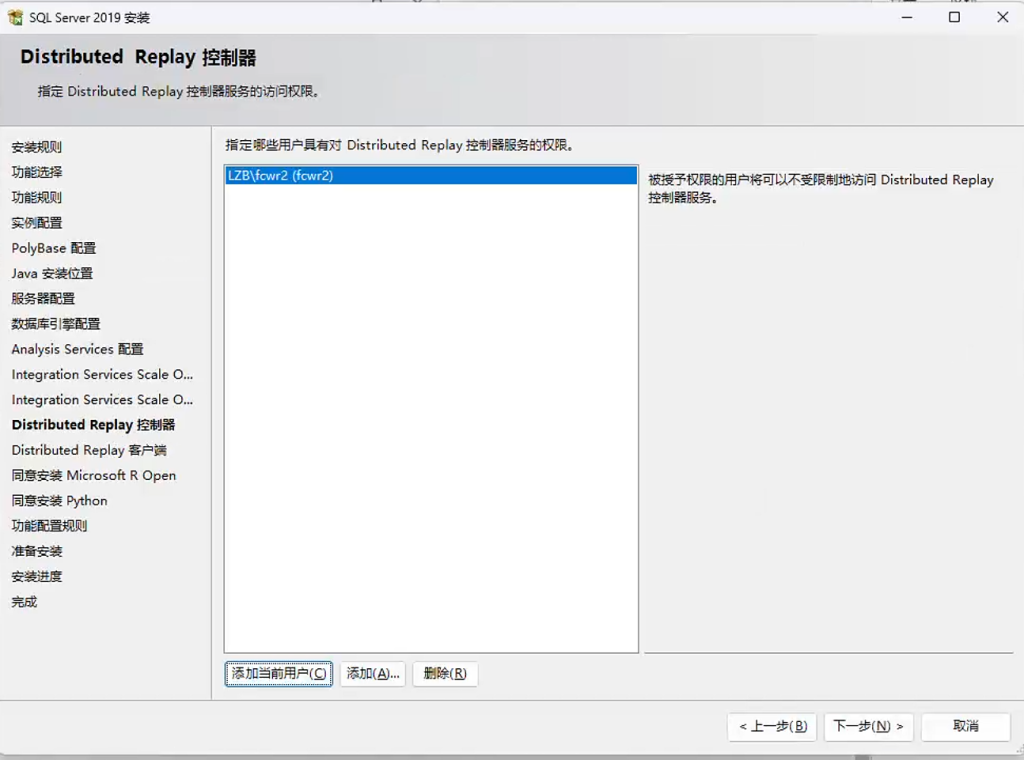This screenshot has width=1024, height=760.
Task: Close the SQL Server 2019 setup window
Action: tap(1002, 17)
